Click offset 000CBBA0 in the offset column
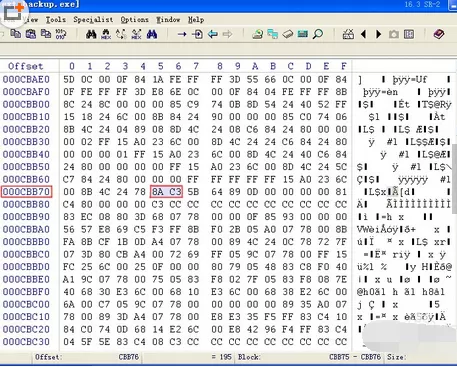This screenshot has width=457, height=374. point(26,229)
